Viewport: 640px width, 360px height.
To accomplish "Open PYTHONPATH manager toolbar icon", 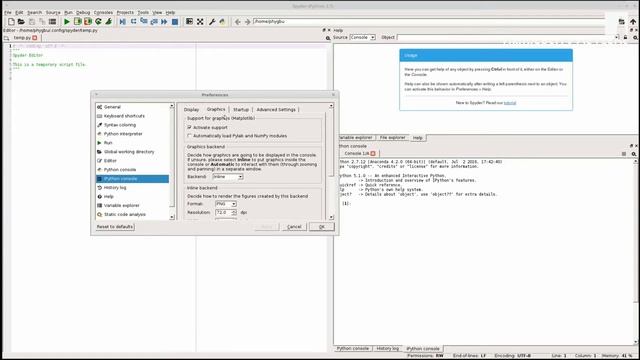I will (x=222, y=22).
